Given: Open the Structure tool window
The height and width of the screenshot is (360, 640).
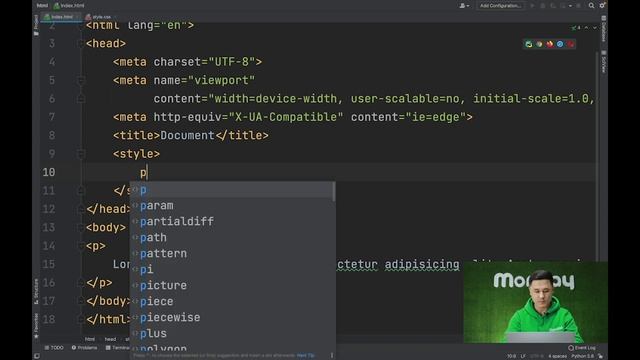Looking at the screenshot, I should point(36,291).
